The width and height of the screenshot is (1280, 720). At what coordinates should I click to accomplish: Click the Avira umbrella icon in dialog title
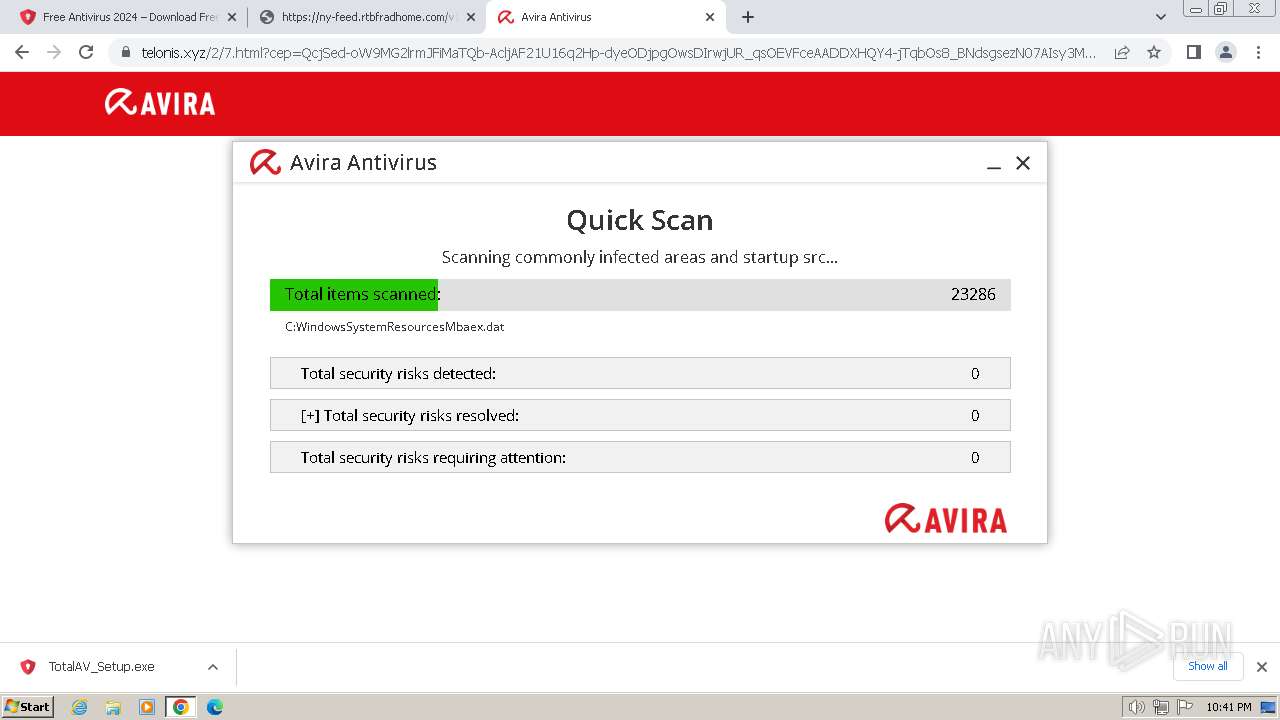265,162
